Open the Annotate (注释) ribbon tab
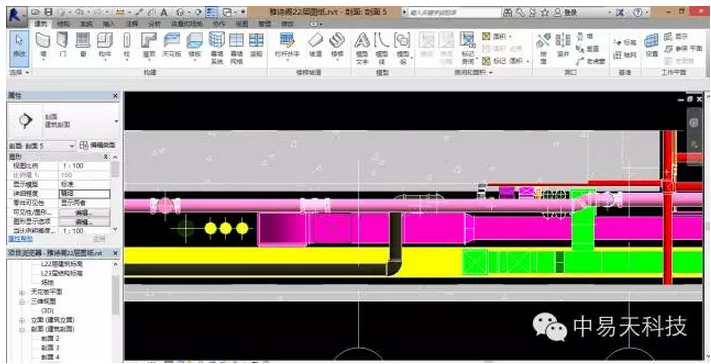711x364 pixels. 132,23
